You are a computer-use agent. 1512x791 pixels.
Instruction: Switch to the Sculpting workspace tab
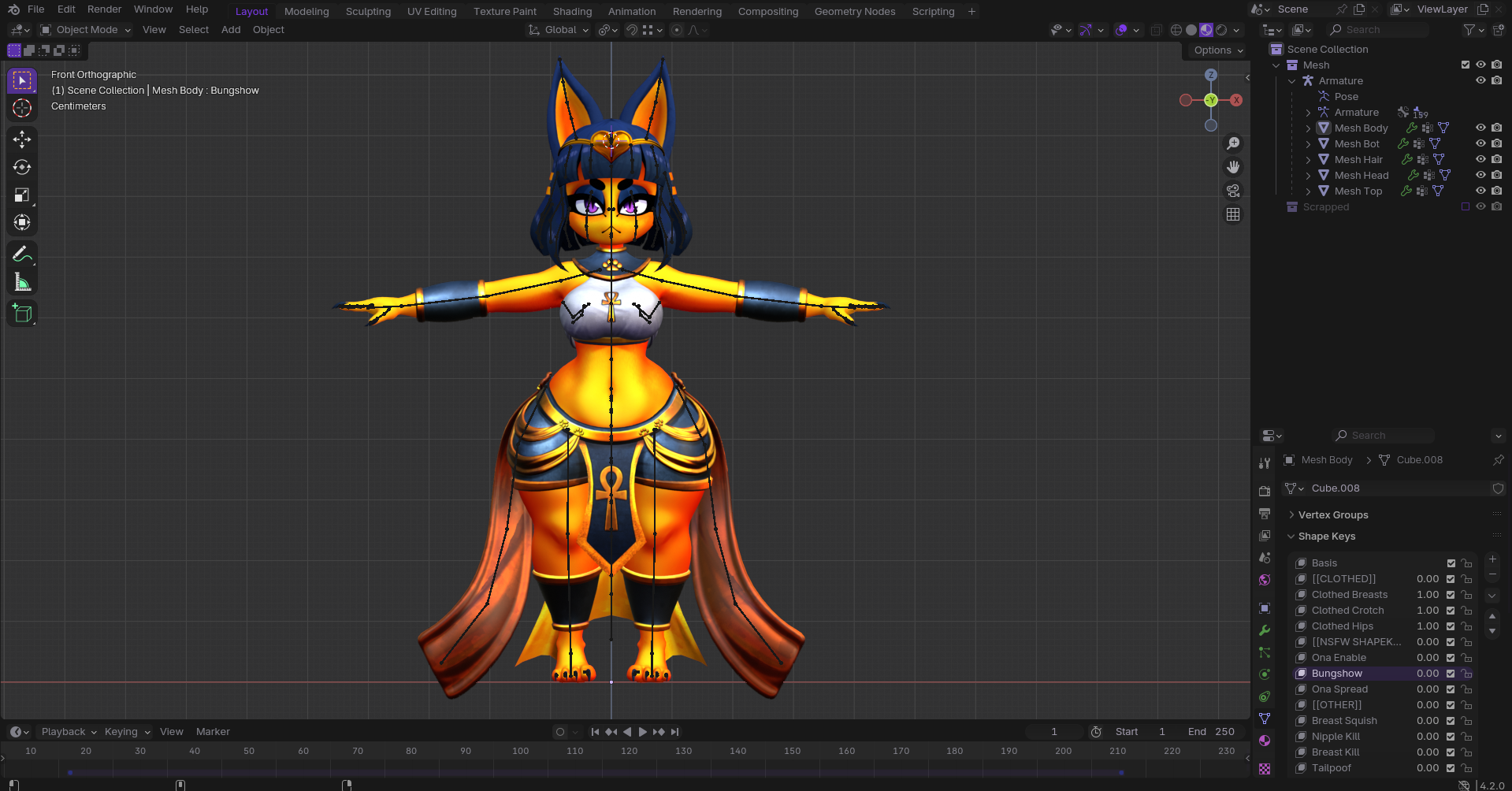click(368, 11)
